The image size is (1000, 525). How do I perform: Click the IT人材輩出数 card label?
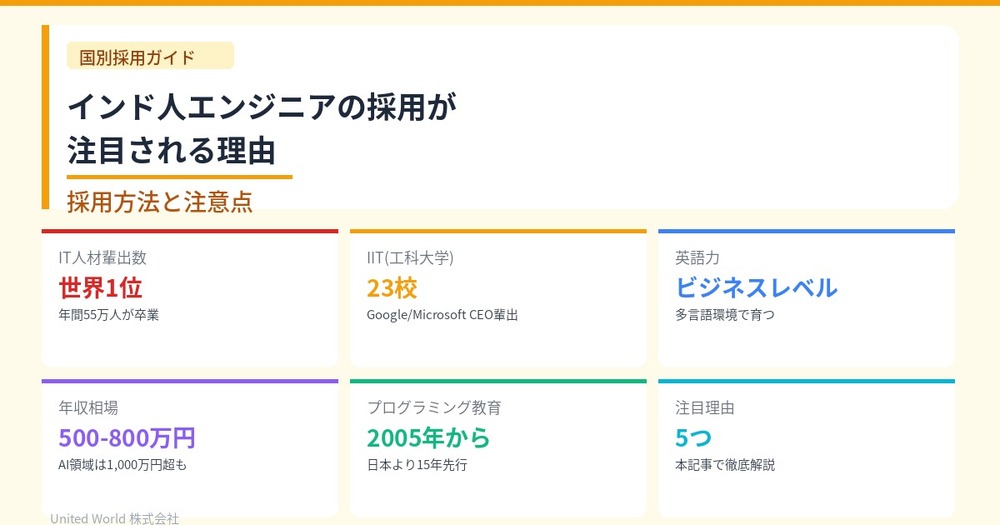103,258
